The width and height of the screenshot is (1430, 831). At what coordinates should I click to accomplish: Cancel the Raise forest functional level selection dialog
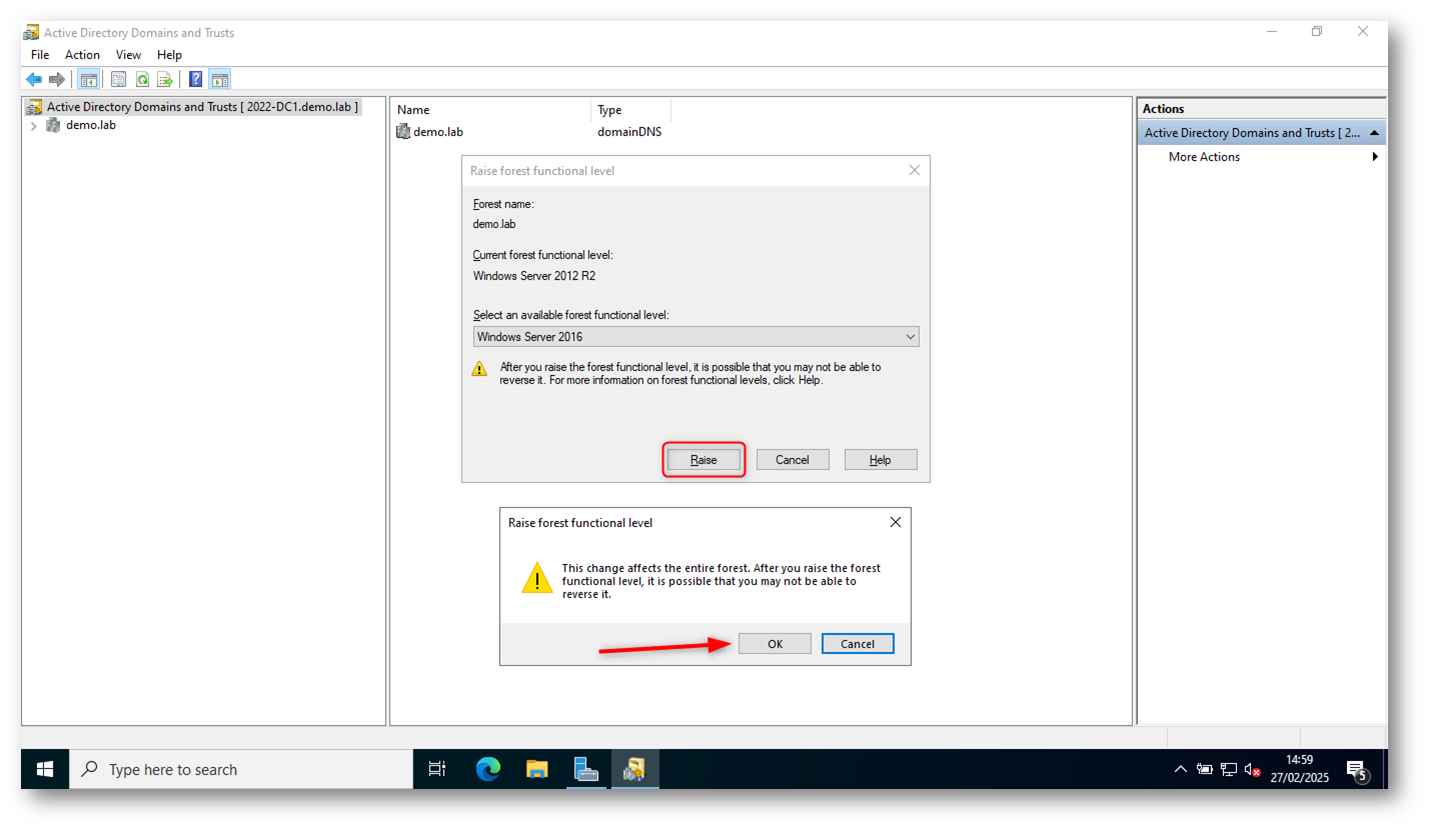pyautogui.click(x=792, y=460)
